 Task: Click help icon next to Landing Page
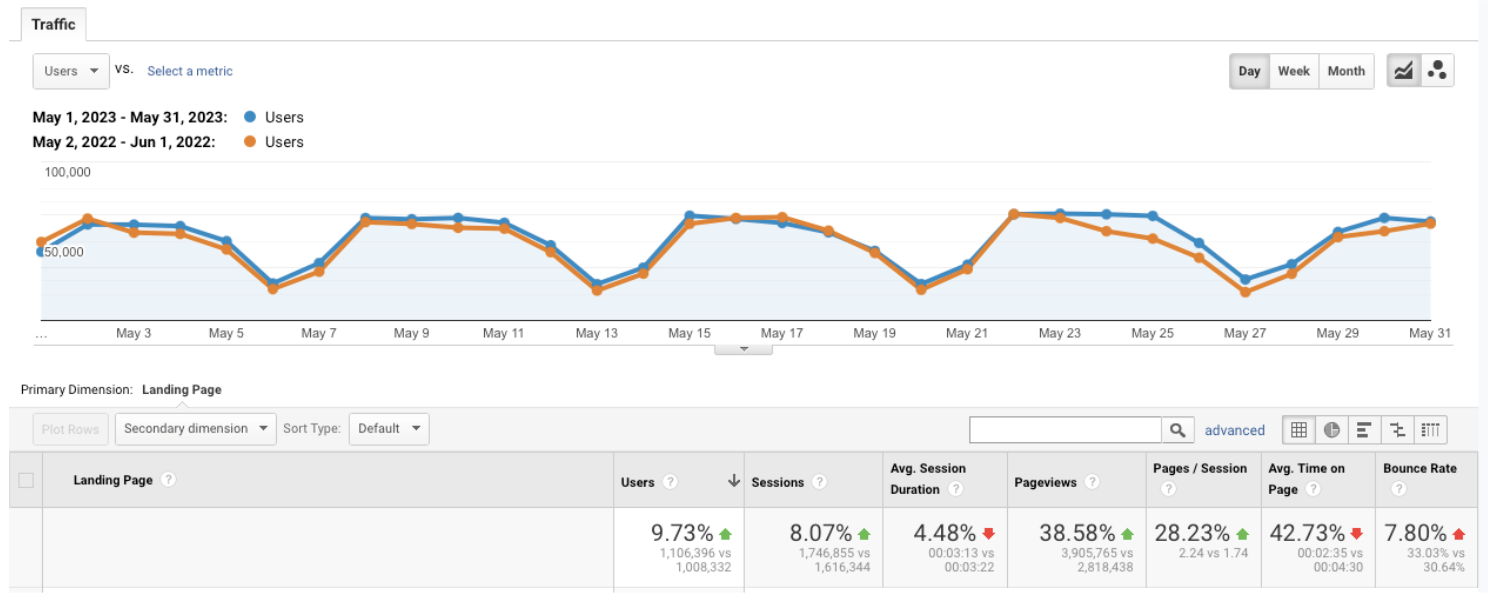(169, 480)
